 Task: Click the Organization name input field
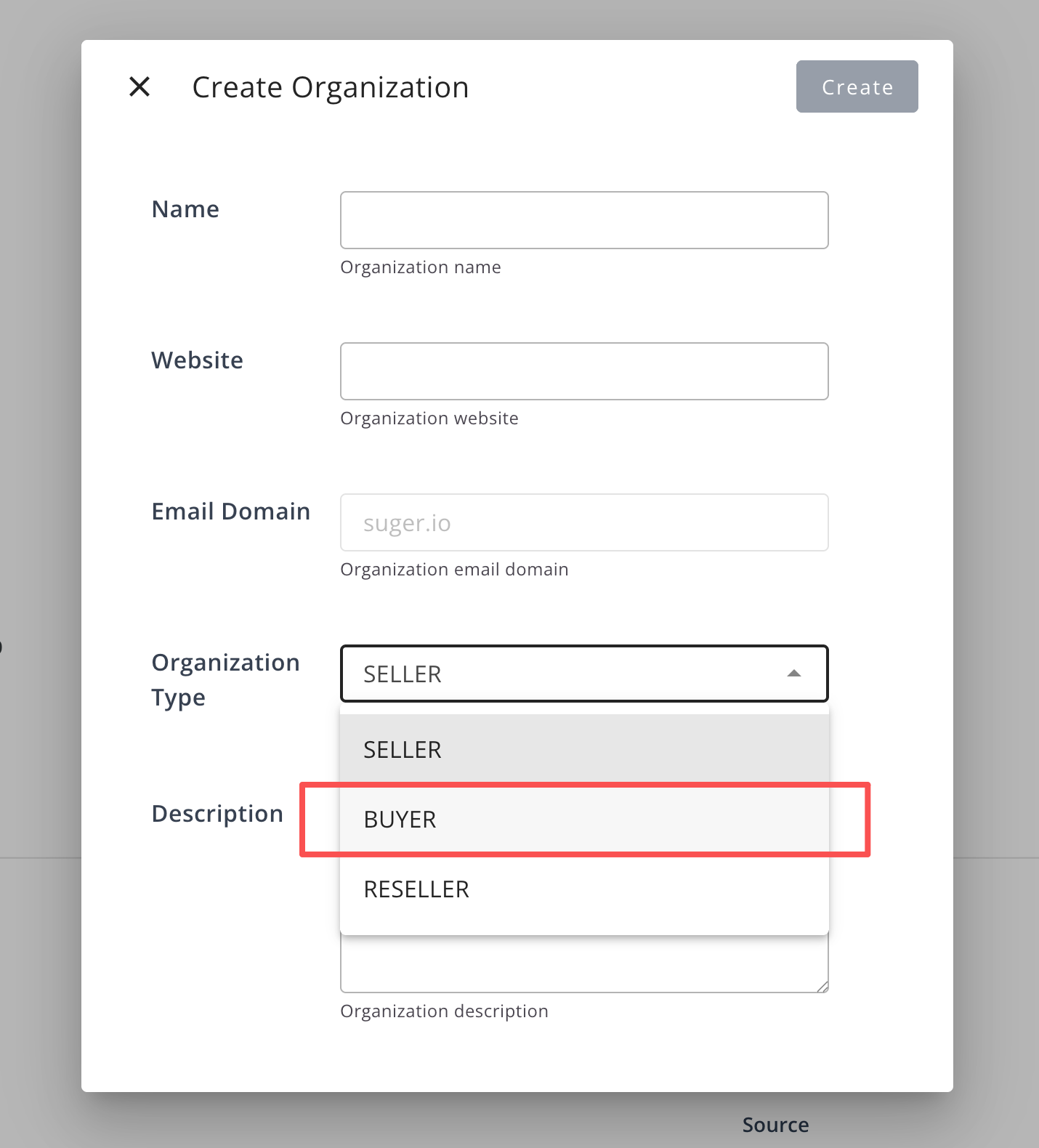tap(583, 219)
